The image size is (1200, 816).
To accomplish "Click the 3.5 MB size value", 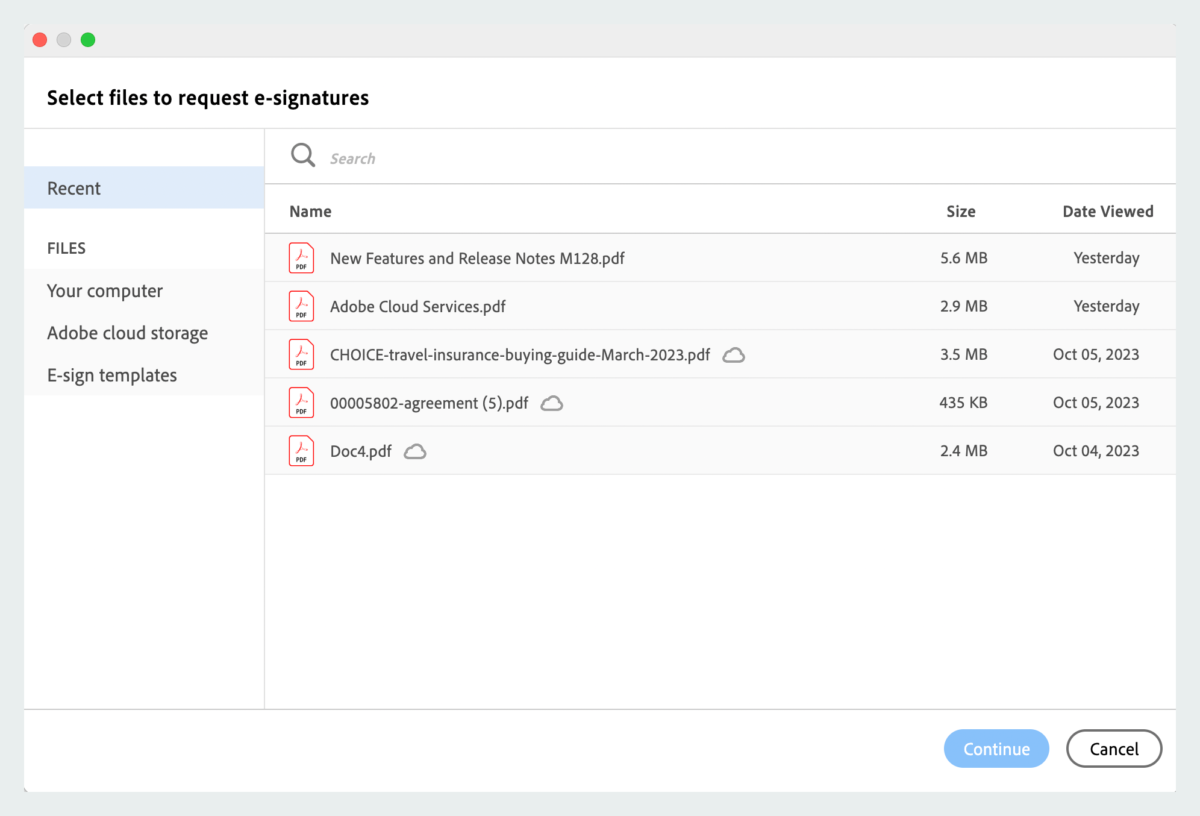I will click(964, 354).
